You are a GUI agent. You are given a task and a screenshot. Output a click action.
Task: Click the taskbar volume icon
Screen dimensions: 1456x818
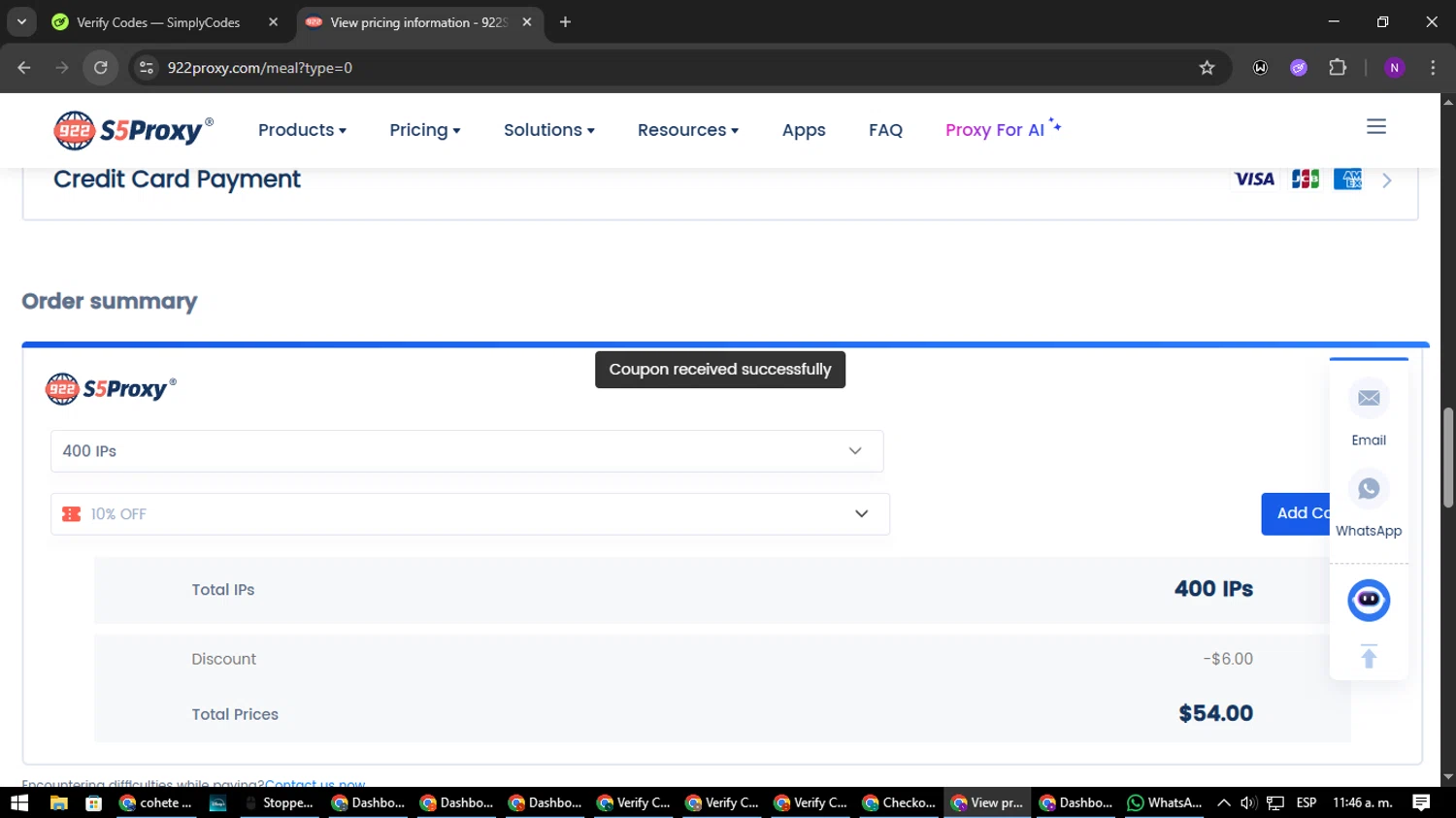tap(1248, 802)
